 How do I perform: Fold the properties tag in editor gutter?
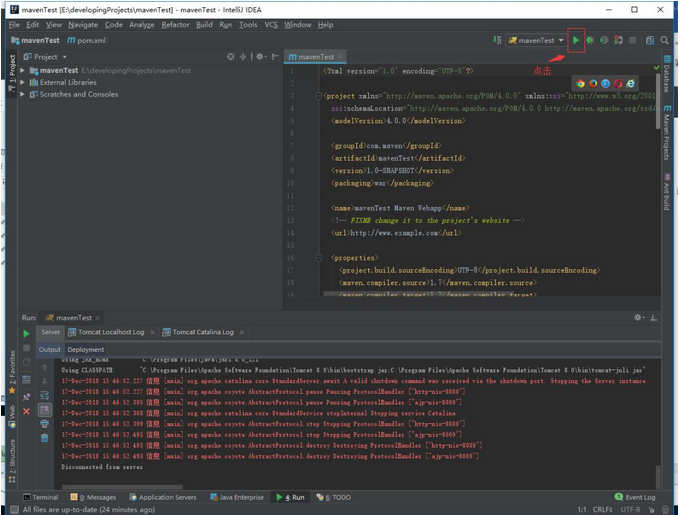tap(318, 258)
